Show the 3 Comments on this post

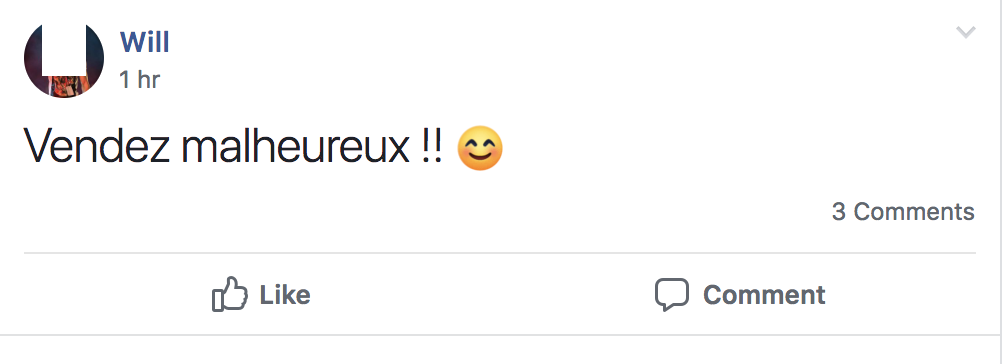pyautogui.click(x=903, y=211)
